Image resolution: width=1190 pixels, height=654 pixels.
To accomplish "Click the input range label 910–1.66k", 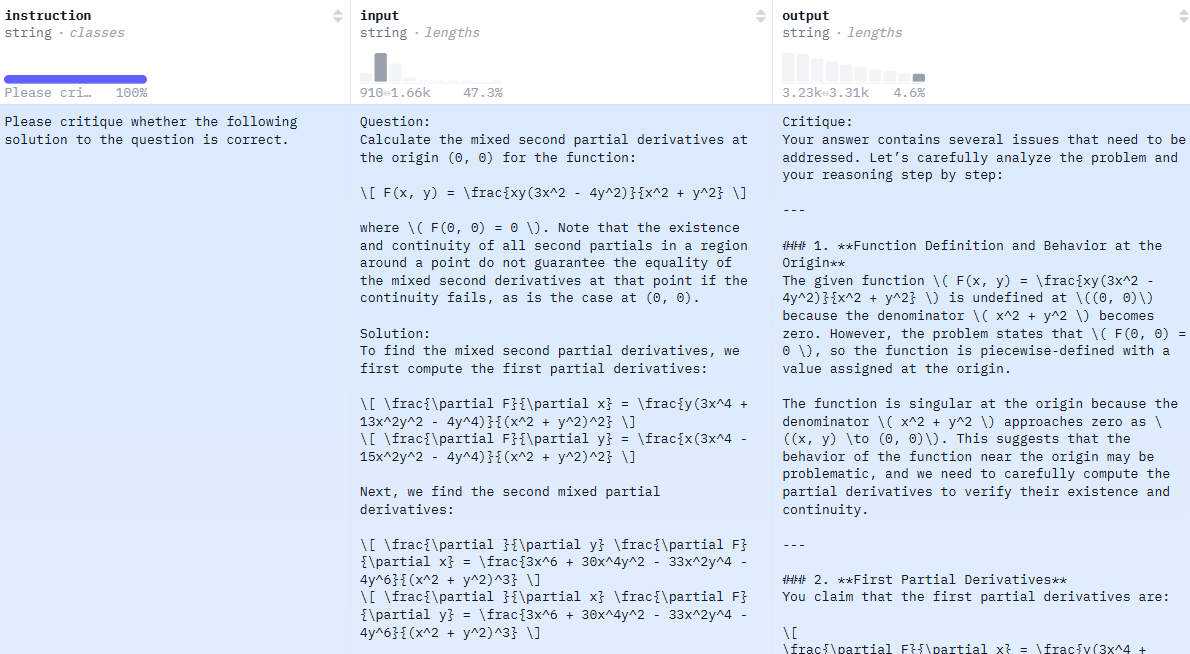I will 395,93.
